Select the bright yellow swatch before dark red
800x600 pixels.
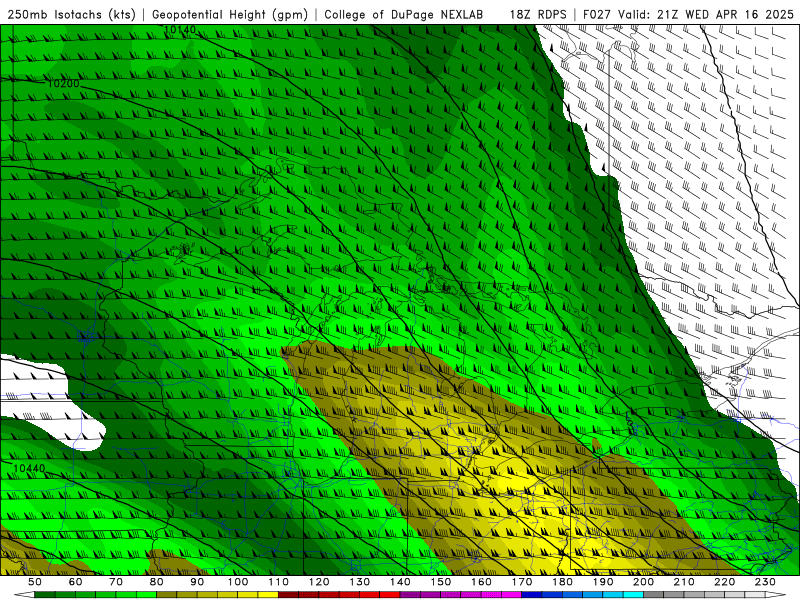click(x=268, y=594)
